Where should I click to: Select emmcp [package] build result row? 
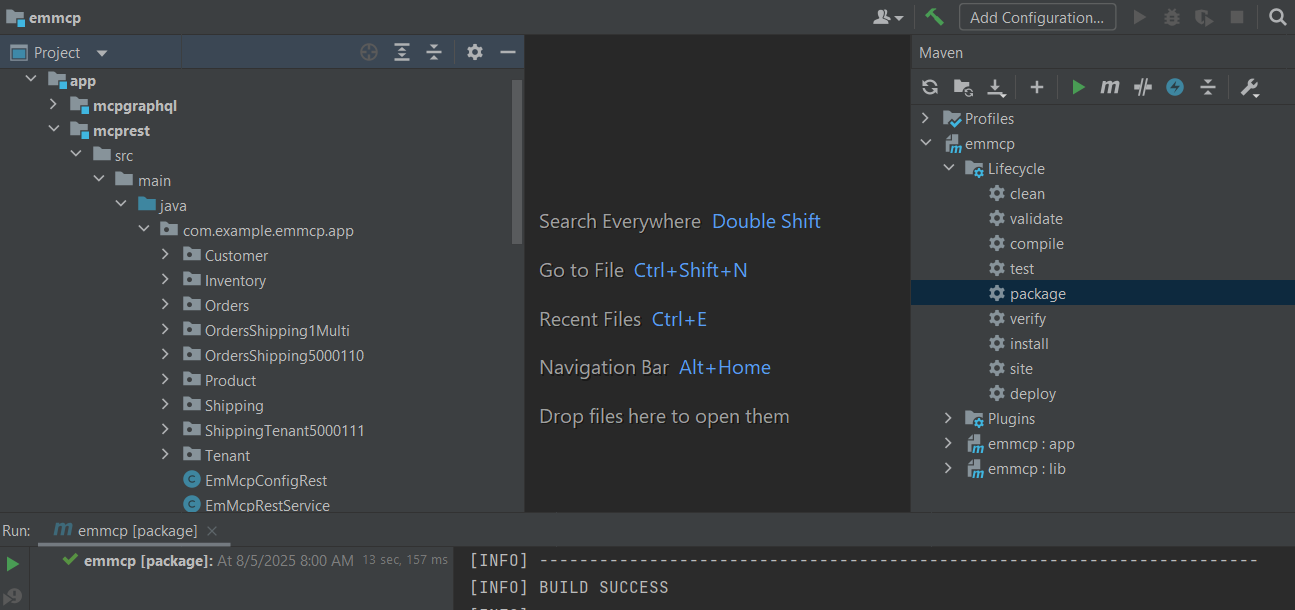(254, 560)
